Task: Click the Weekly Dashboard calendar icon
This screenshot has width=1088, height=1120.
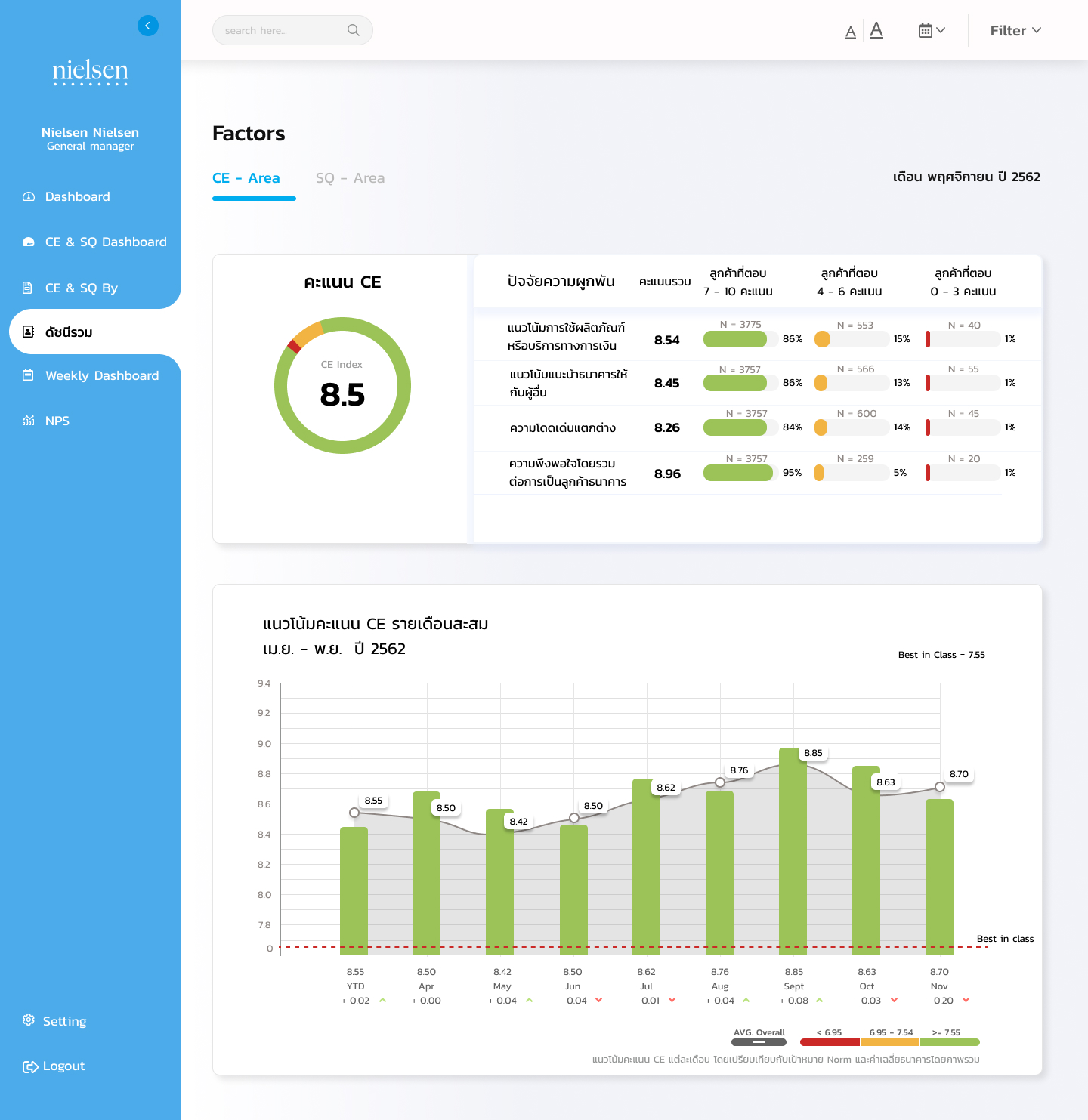Action: (29, 375)
